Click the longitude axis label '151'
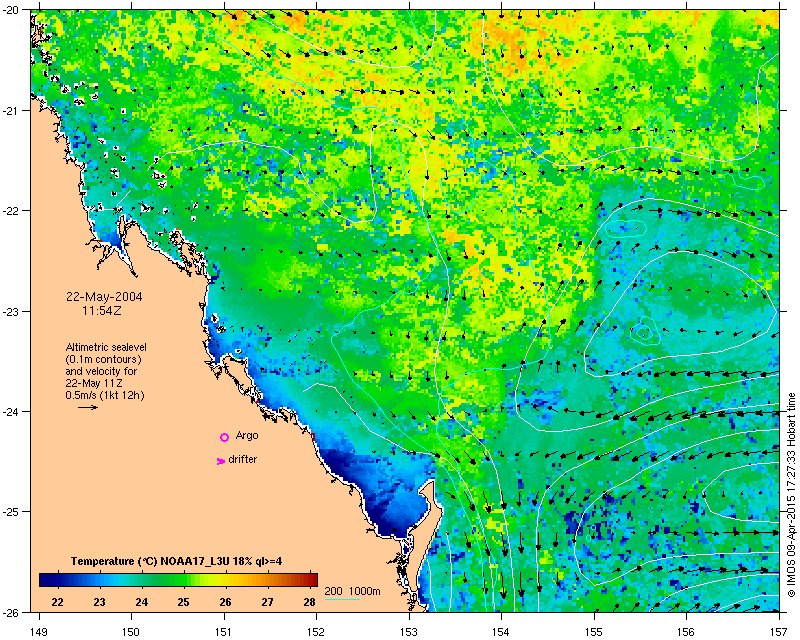Image resolution: width=800 pixels, height=640 pixels. (224, 632)
